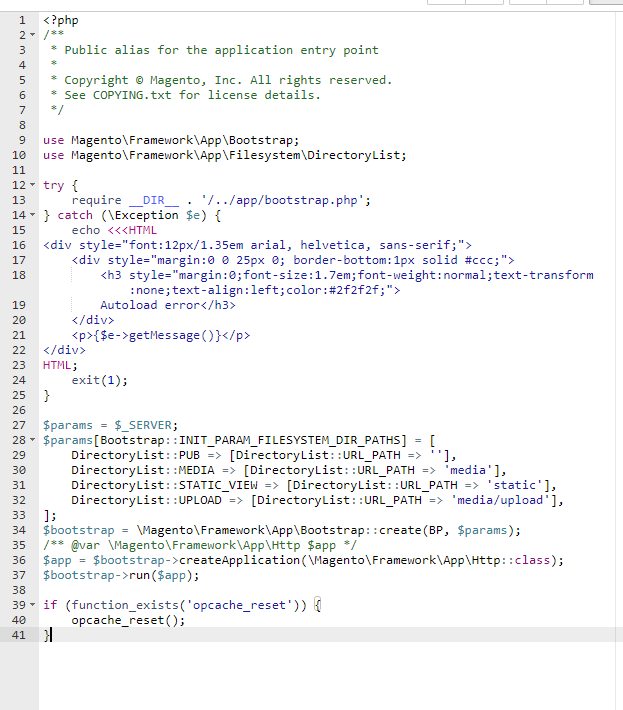Click line number 27 in the gutter
The image size is (623, 710).
(19, 425)
